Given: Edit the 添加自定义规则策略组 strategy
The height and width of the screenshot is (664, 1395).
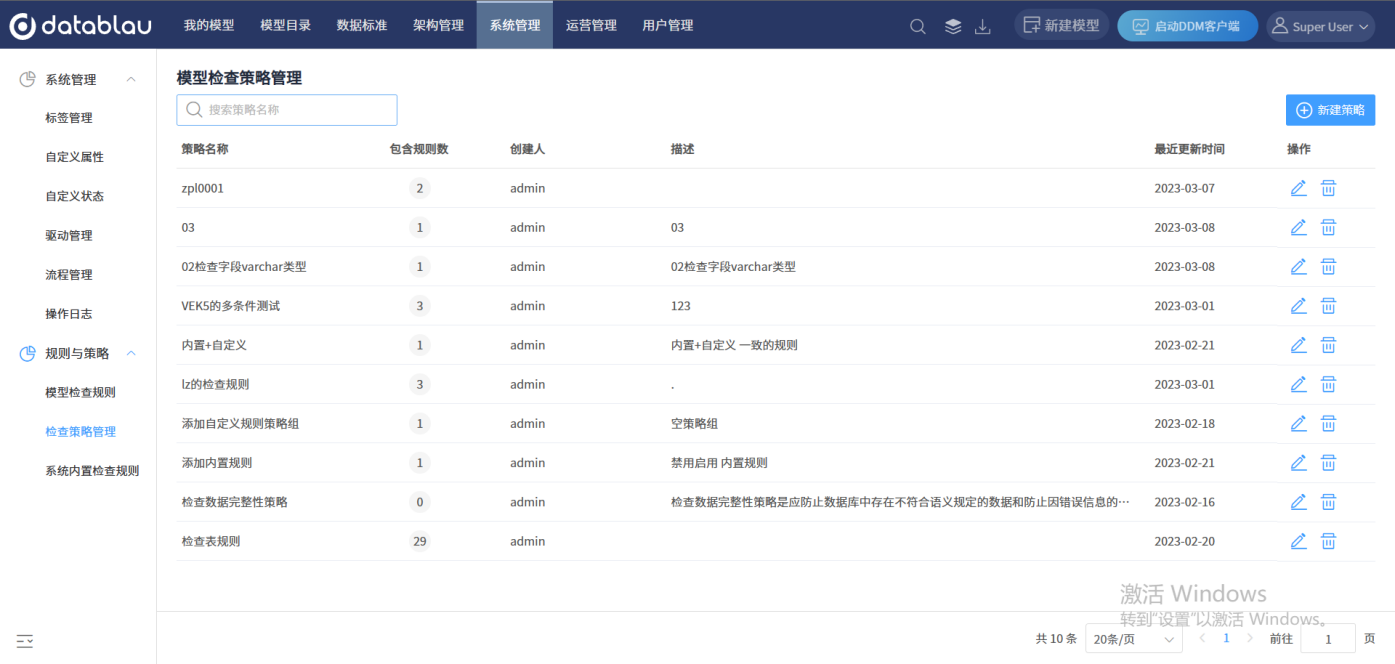Looking at the screenshot, I should click(1298, 423).
